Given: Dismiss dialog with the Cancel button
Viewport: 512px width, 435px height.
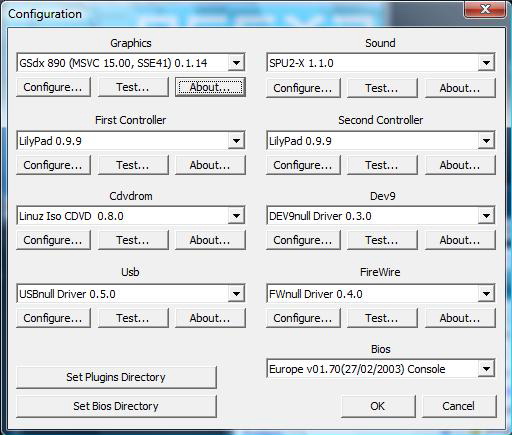Looking at the screenshot, I should tap(459, 406).
